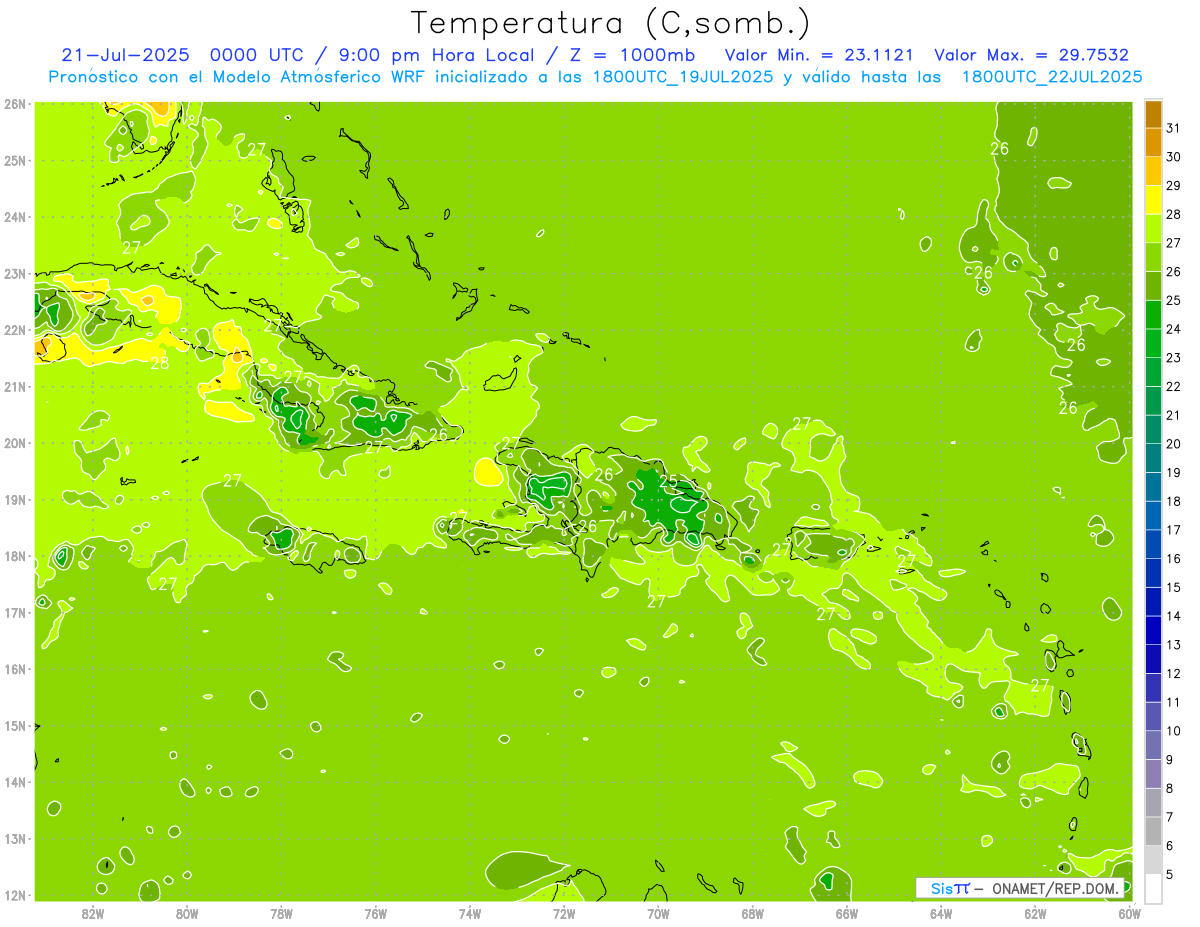
Task: Click the '76W' longitude label
Action: click(x=375, y=913)
